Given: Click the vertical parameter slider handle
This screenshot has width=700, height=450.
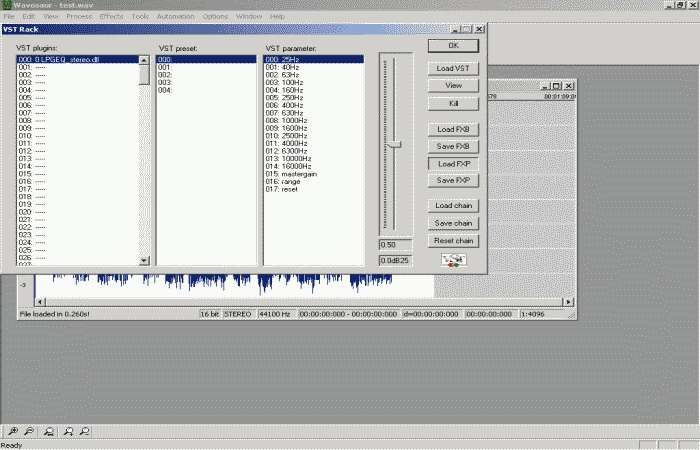Looking at the screenshot, I should click(x=395, y=144).
